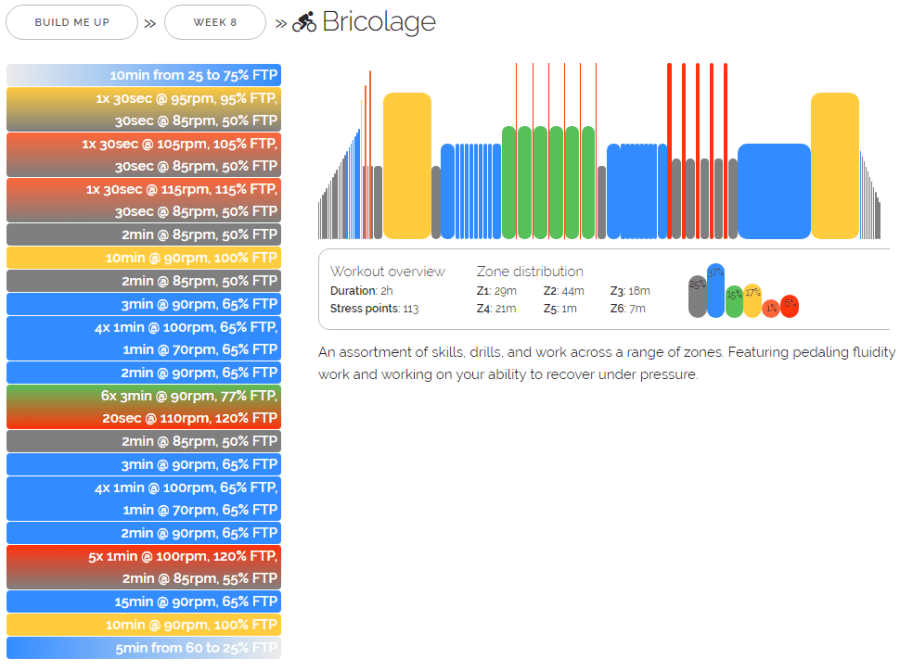This screenshot has height=671, width=900.
Task: Click the 1x 30sec @ 95rpm, 95% FTP step
Action: point(143,99)
